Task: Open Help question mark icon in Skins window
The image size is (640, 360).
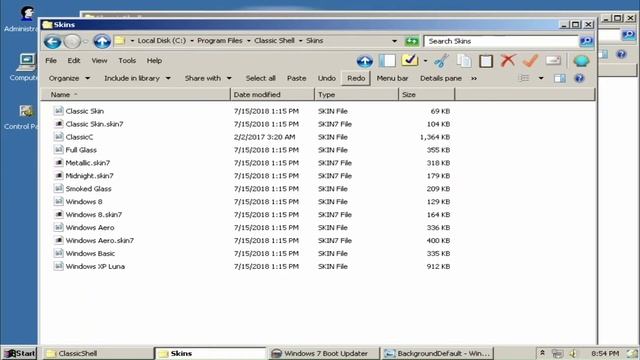Action: tap(579, 78)
